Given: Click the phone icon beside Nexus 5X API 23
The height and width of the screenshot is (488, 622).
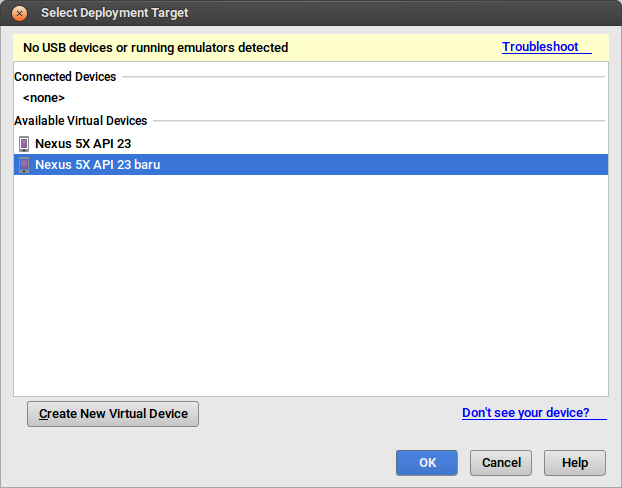Looking at the screenshot, I should [24, 144].
